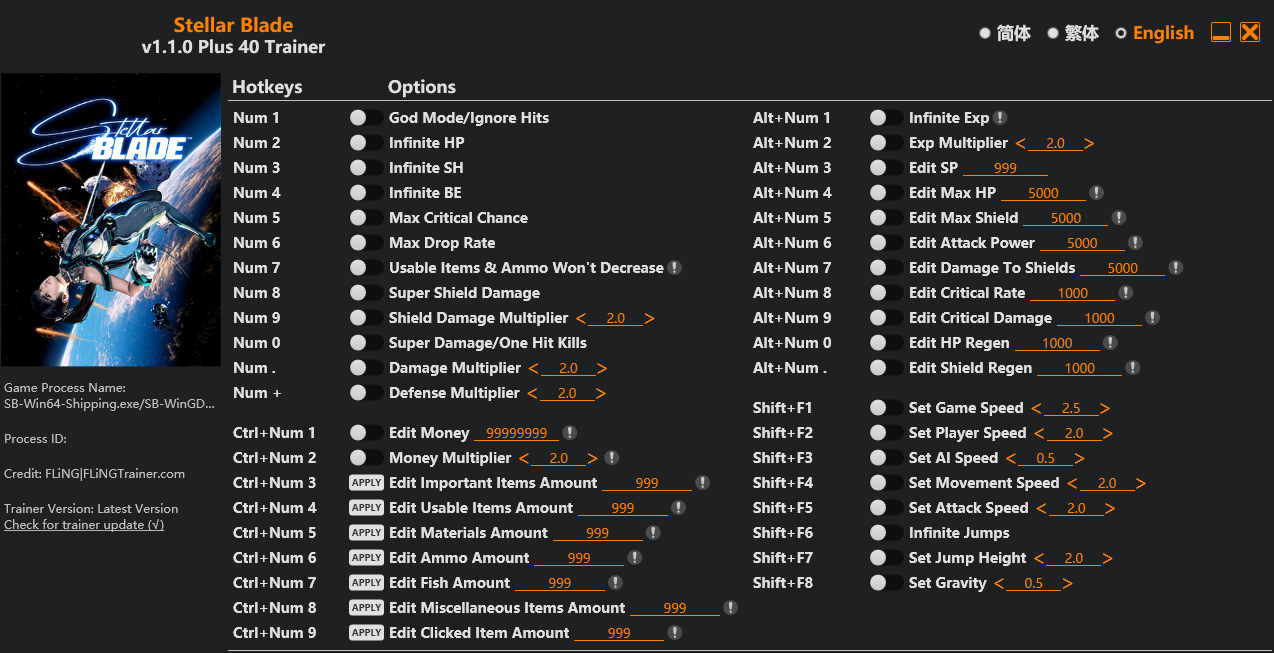Click the Edit Money value field

(x=517, y=433)
